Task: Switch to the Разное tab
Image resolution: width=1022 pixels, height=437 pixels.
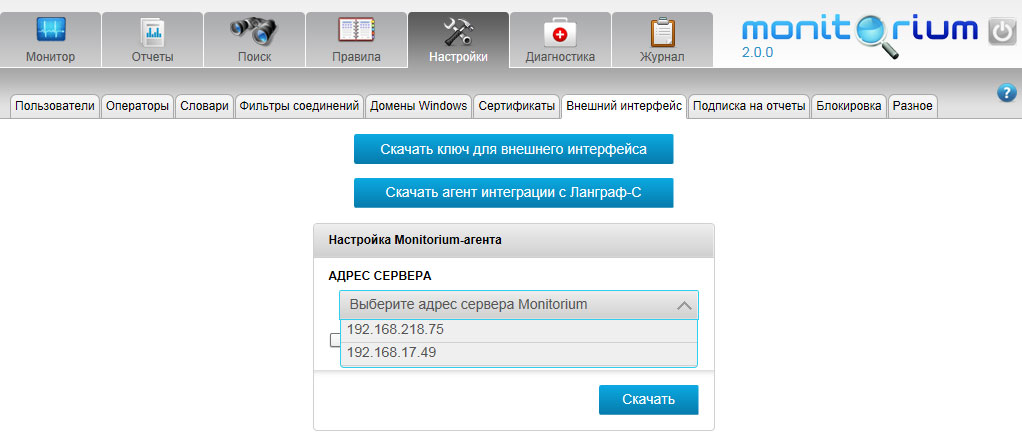Action: (913, 106)
